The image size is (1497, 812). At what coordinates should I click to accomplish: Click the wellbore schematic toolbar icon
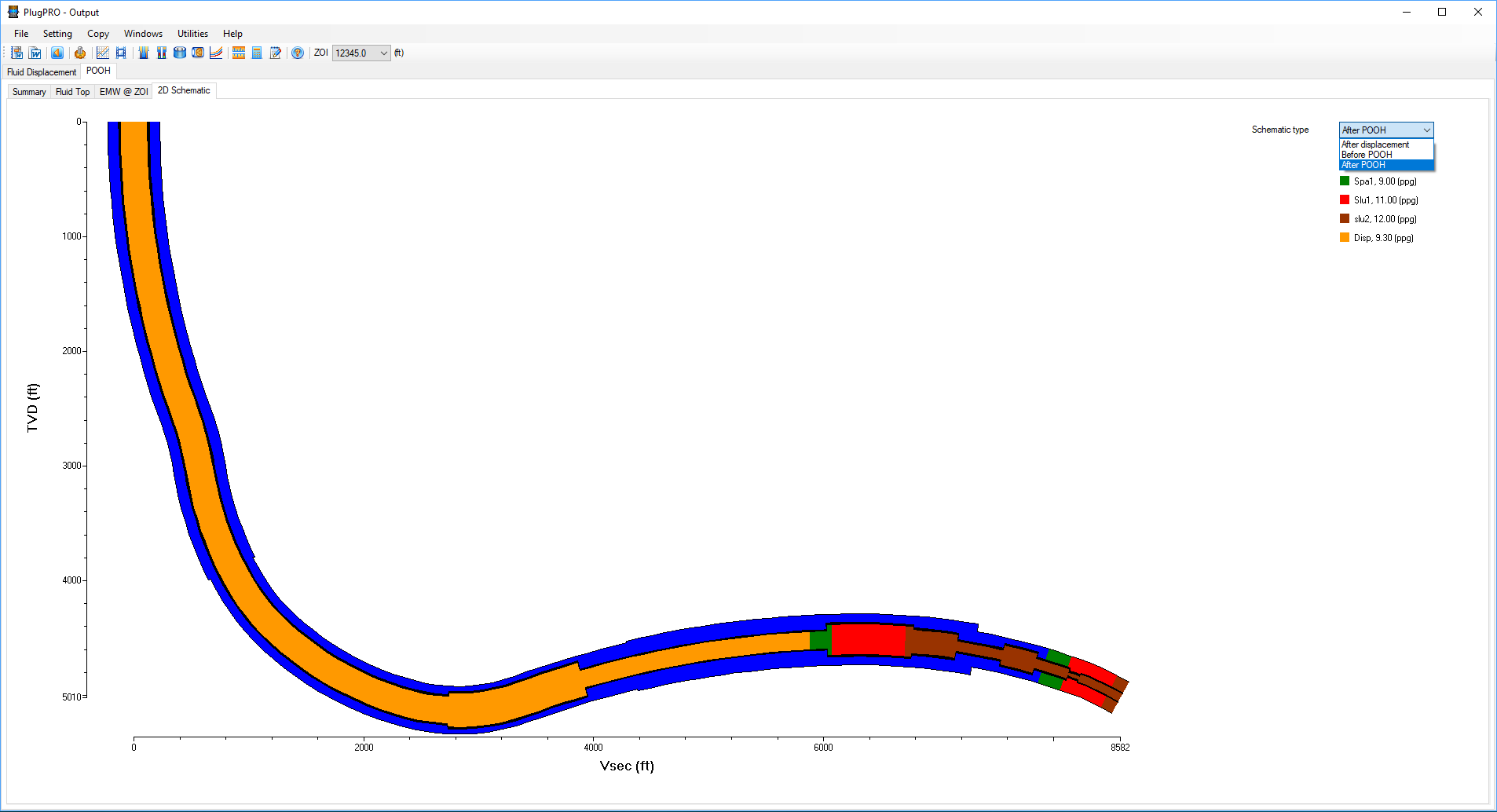click(144, 53)
